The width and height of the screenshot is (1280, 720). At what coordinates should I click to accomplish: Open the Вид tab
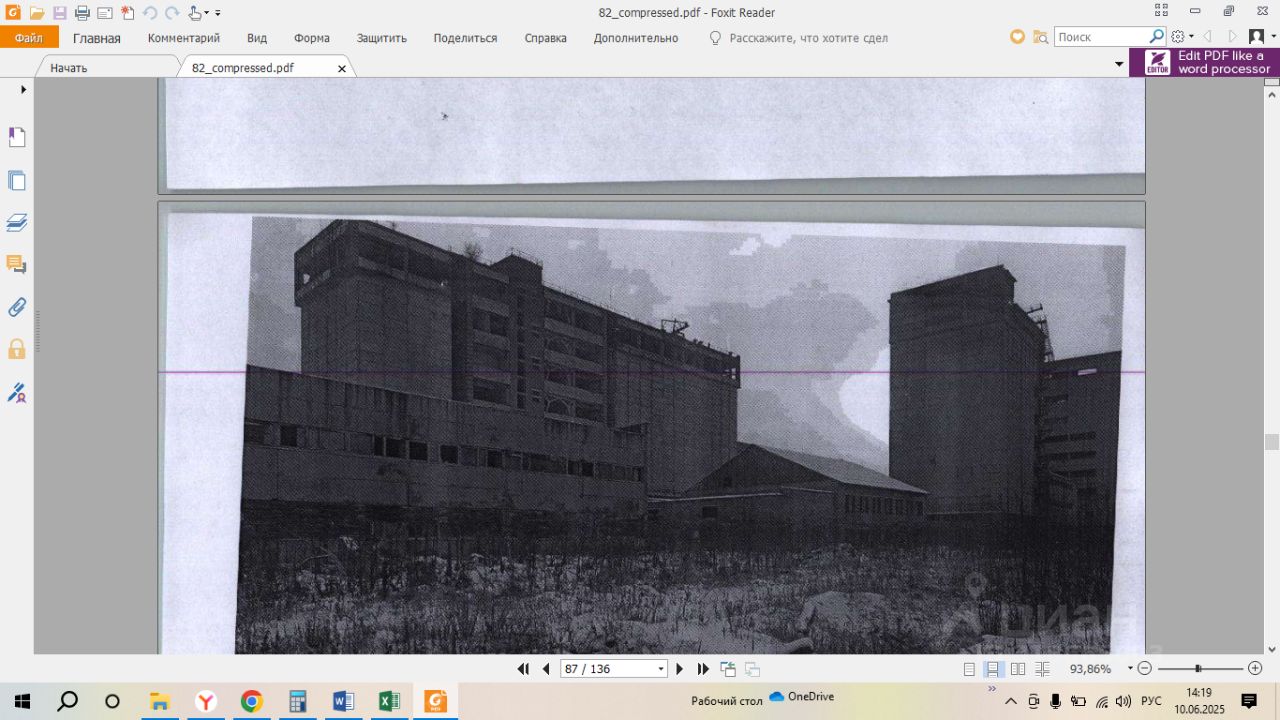[257, 38]
